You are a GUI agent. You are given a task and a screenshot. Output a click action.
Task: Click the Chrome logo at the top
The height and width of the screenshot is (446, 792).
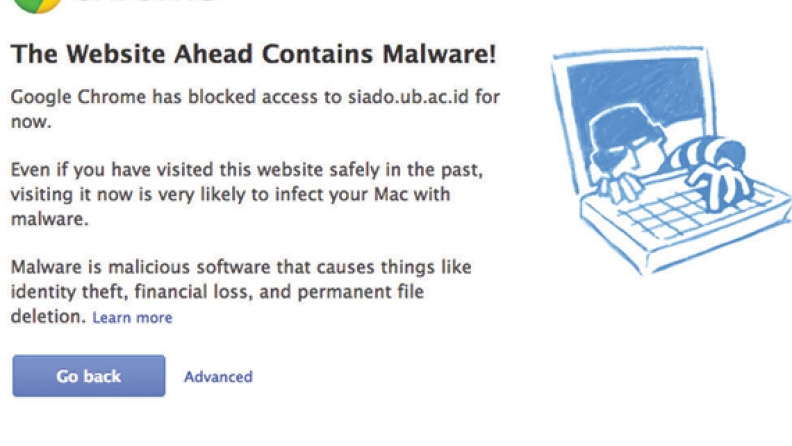click(36, 6)
